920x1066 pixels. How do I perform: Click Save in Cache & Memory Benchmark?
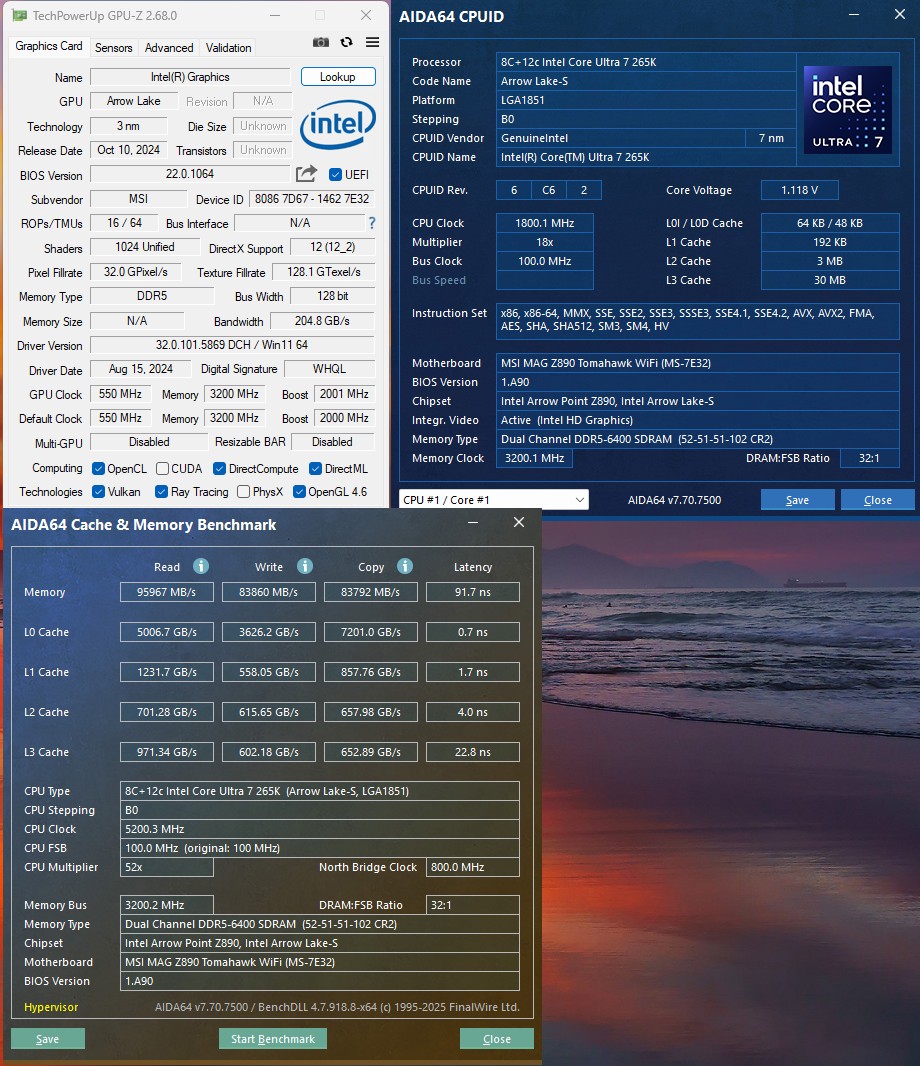(48, 1039)
